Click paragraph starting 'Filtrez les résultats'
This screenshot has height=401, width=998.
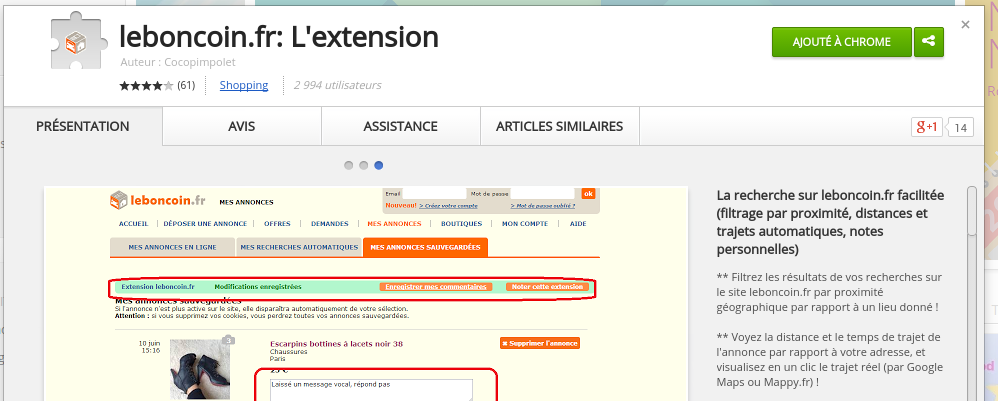click(829, 292)
